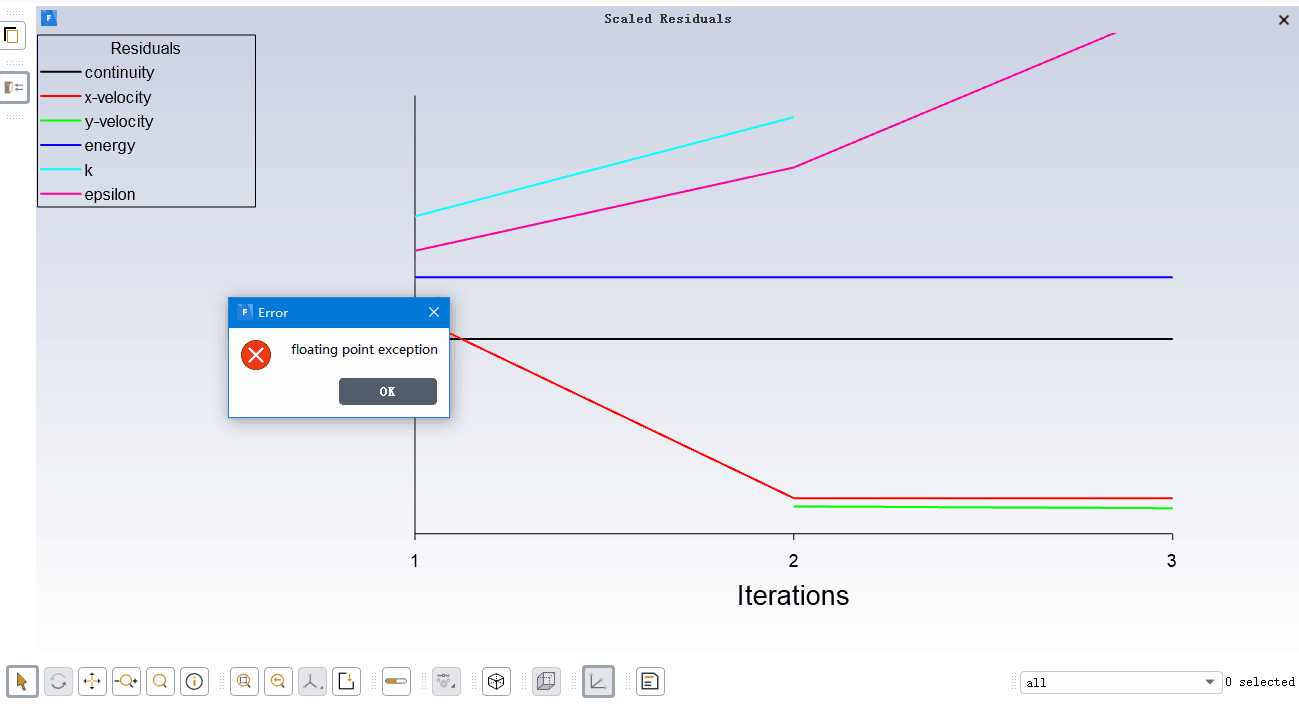
Task: Click the zoom out magnifier icon
Action: click(x=278, y=682)
